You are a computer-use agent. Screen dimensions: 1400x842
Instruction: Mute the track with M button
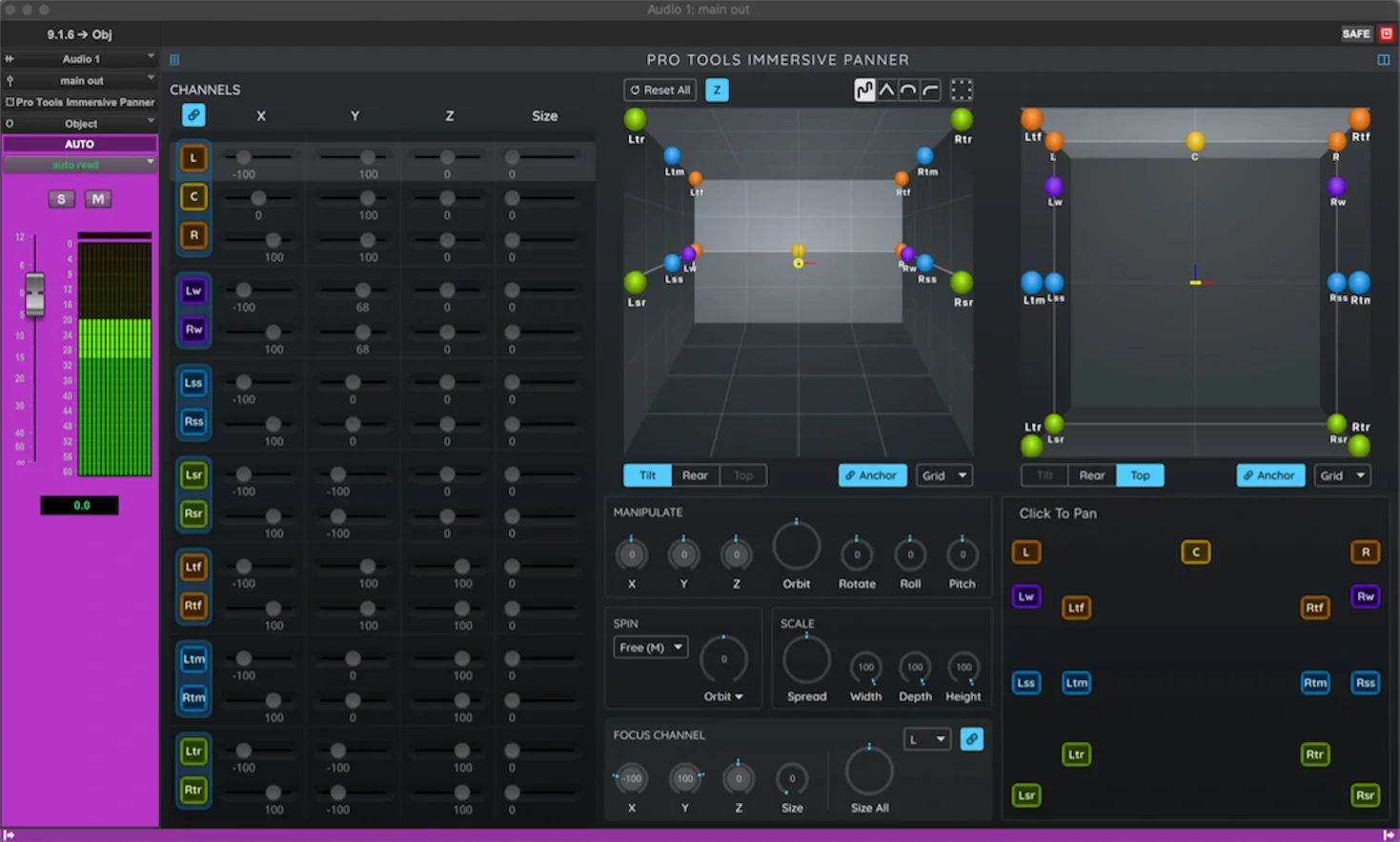[x=98, y=199]
